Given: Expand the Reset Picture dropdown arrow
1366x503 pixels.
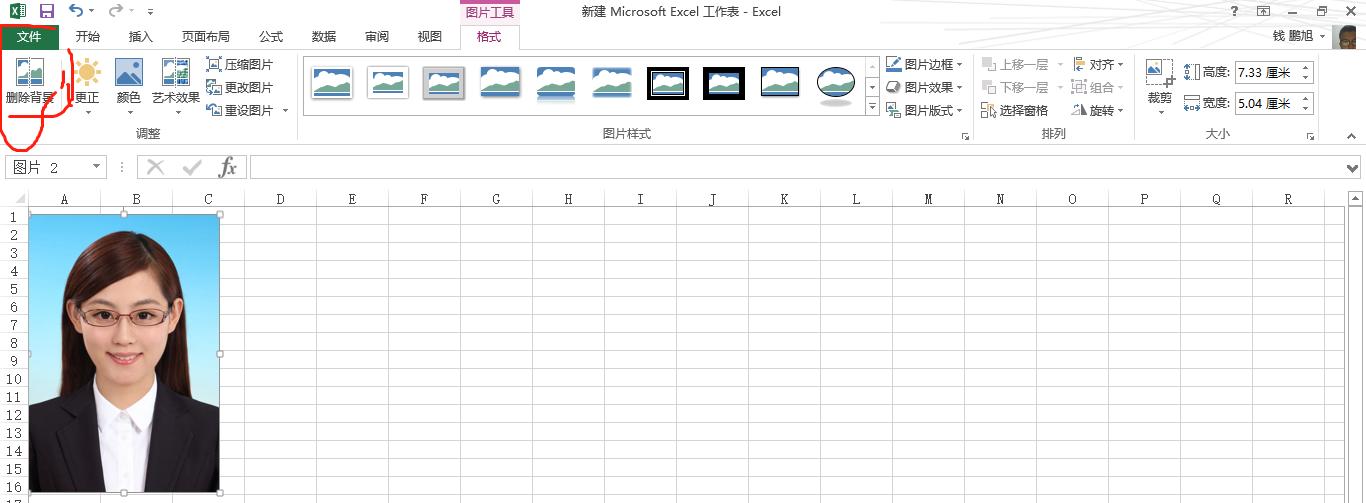Looking at the screenshot, I should [285, 111].
